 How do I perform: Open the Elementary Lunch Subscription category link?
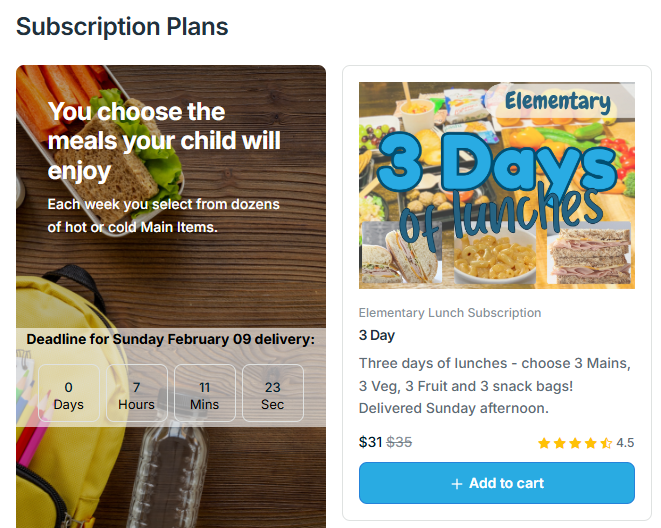pyautogui.click(x=450, y=313)
